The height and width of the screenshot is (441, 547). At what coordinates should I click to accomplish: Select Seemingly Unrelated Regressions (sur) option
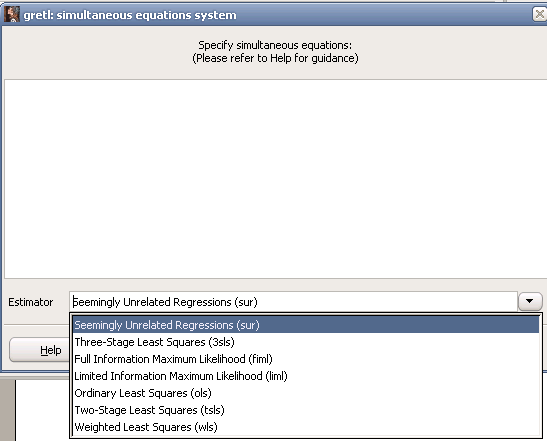click(306, 325)
